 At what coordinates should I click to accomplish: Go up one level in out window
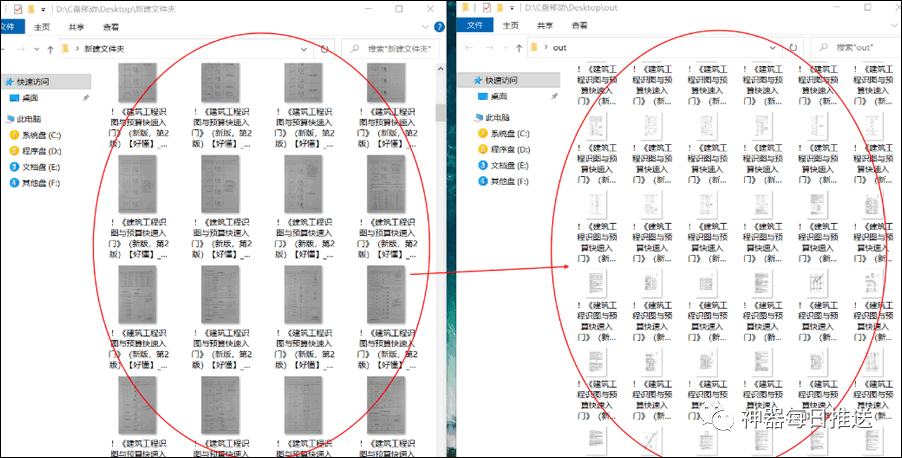tap(519, 48)
